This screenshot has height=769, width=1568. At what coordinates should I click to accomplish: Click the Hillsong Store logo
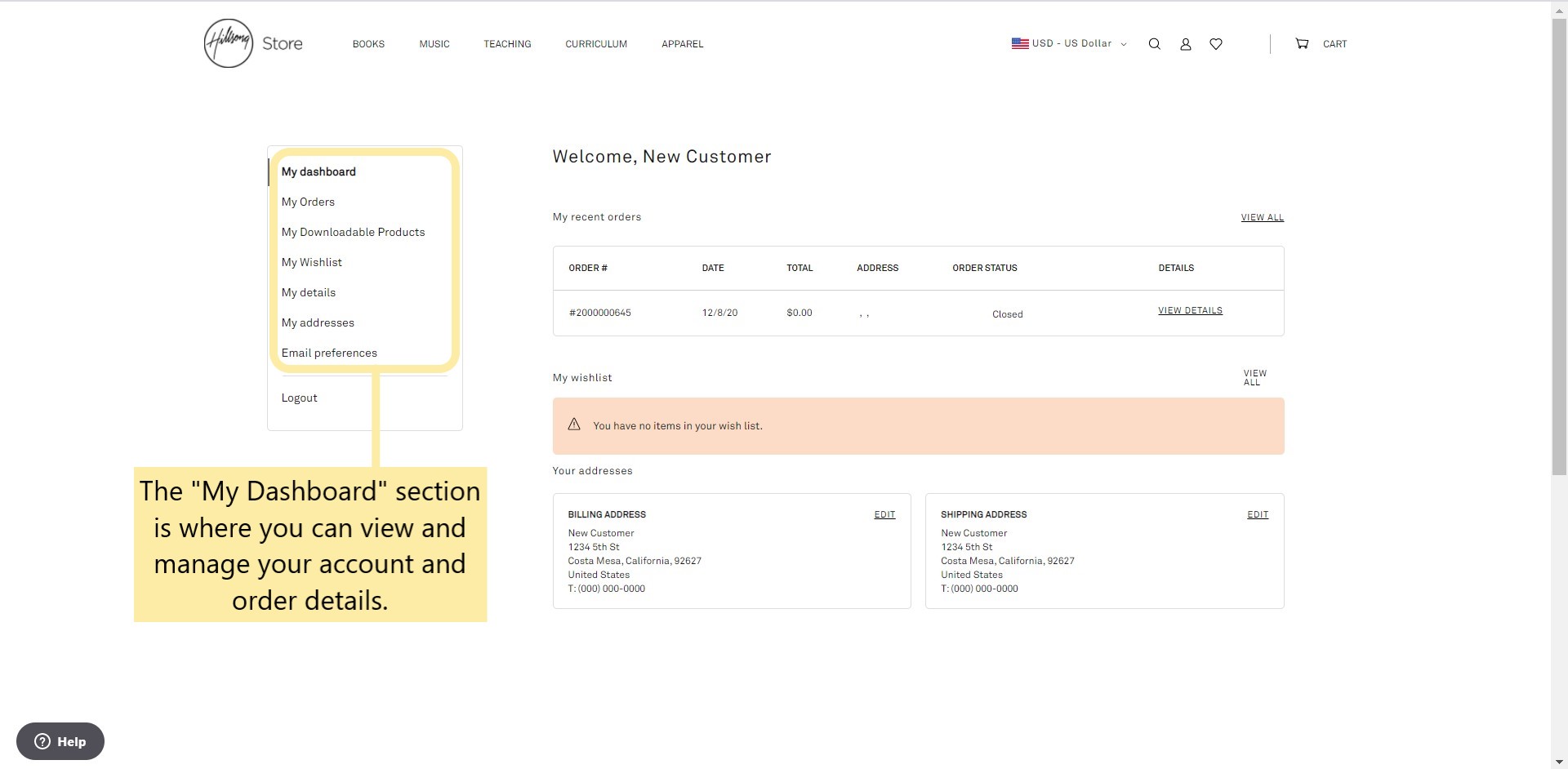click(x=252, y=43)
